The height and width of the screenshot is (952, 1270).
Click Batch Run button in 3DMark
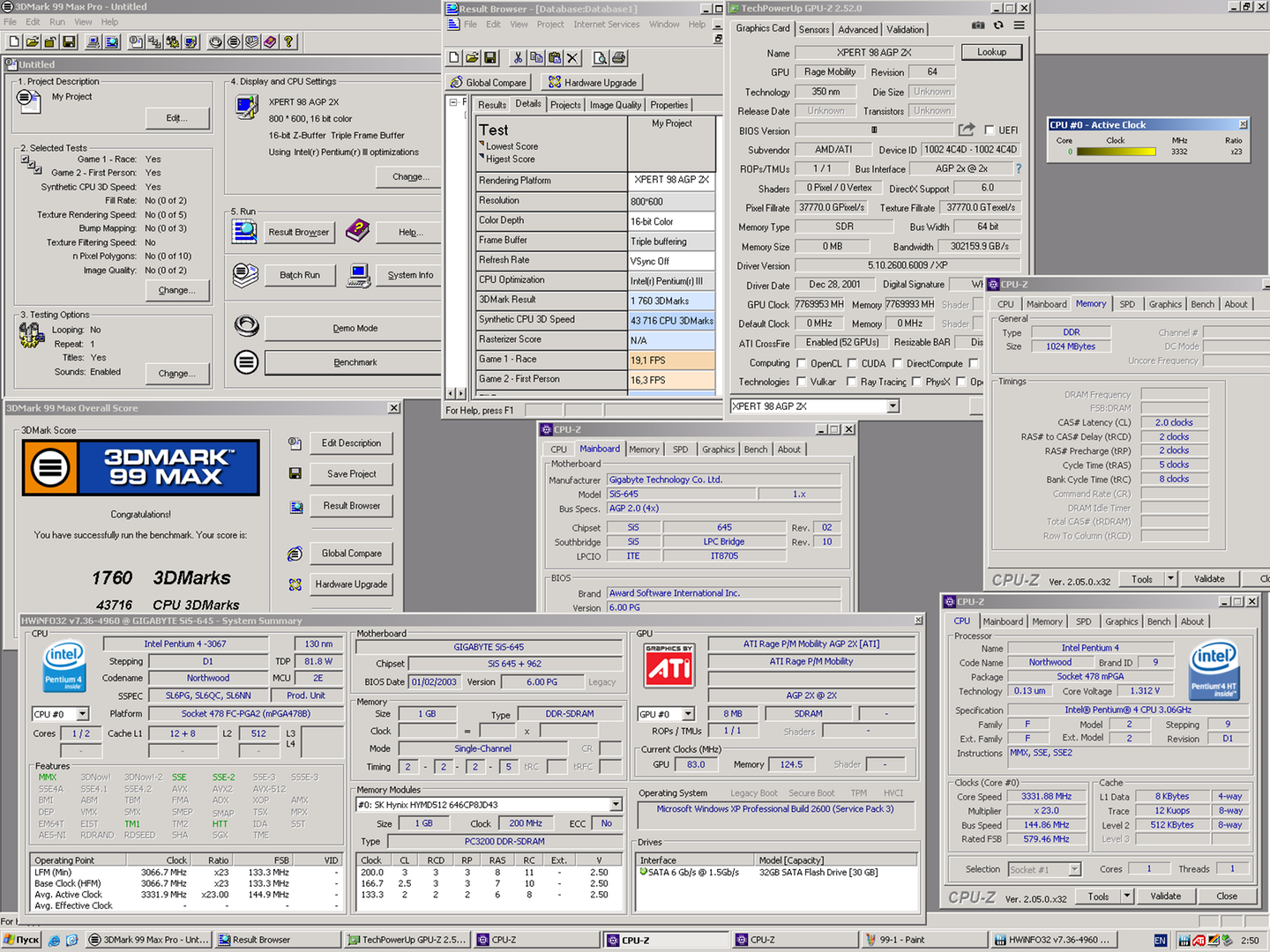click(x=300, y=275)
